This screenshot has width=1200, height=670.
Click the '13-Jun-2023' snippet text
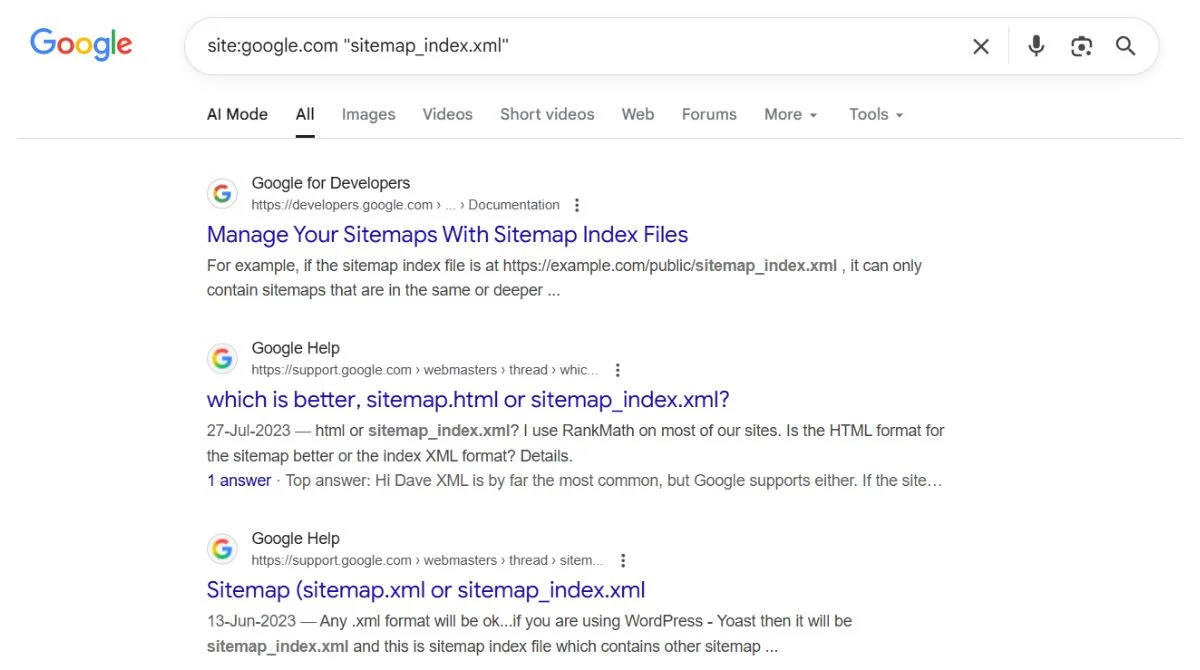click(x=251, y=621)
